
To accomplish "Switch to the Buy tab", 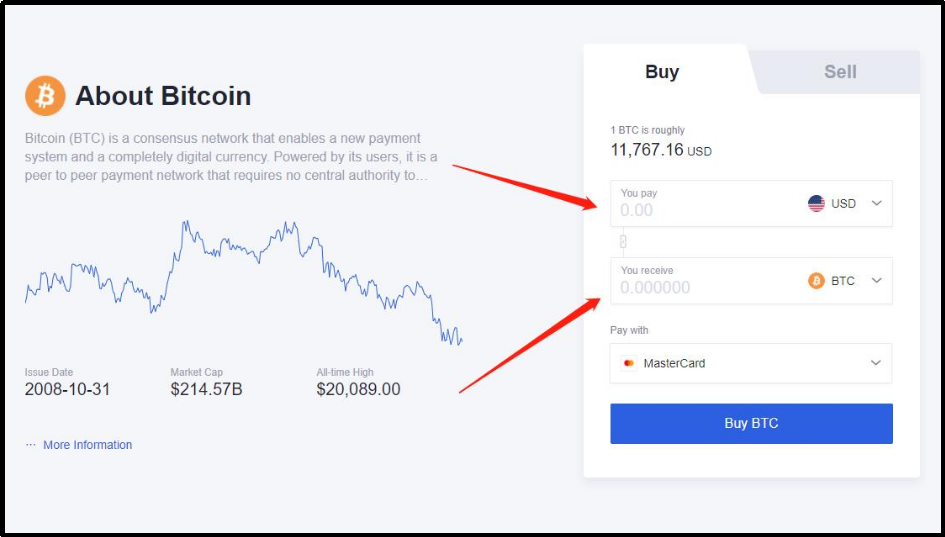I will 662,72.
